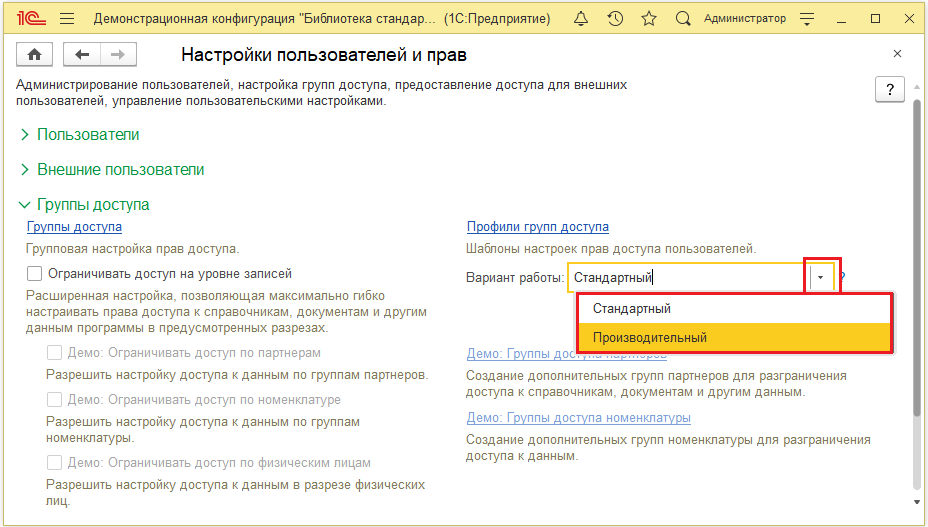Open Демо: Группы доступа номенклатуры link
The width and height of the screenshot is (928, 527).
click(x=578, y=417)
